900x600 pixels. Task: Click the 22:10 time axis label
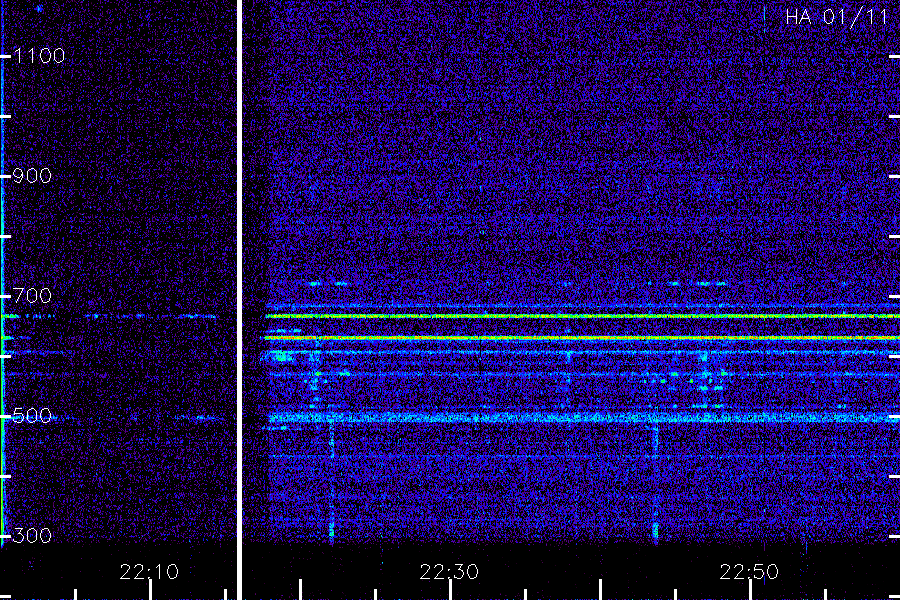click(x=149, y=572)
